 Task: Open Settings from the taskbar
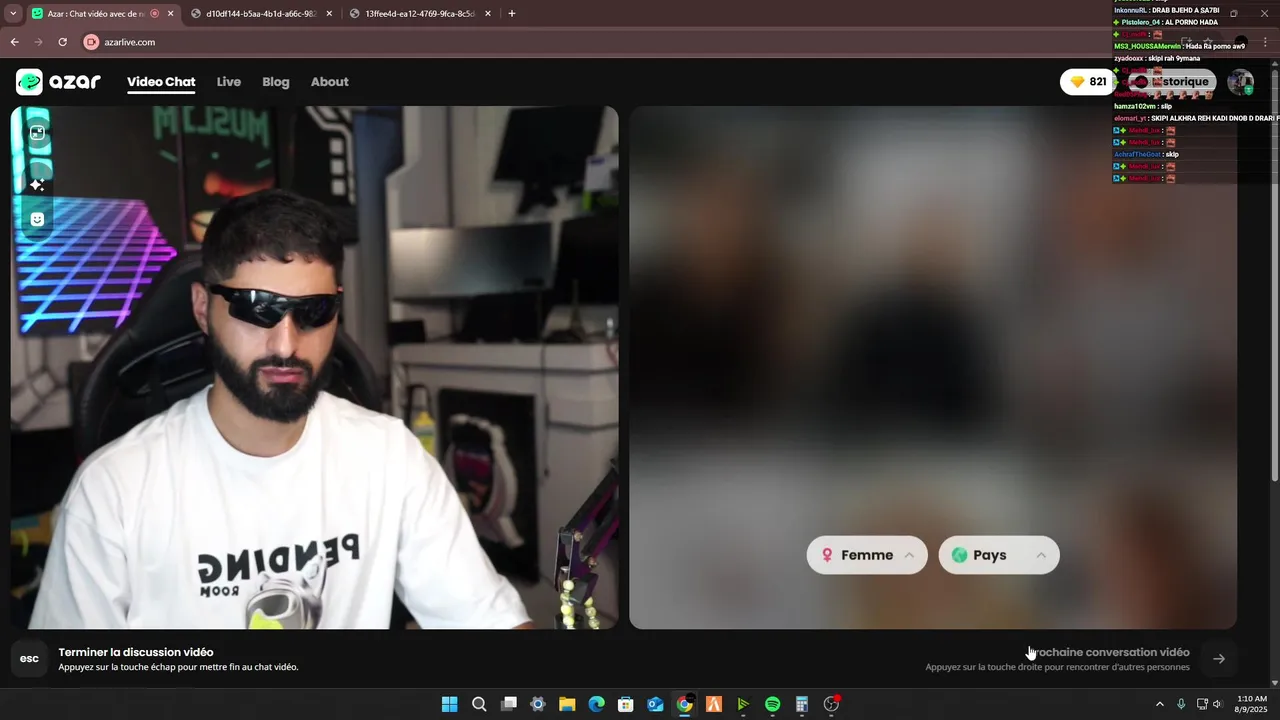click(538, 704)
